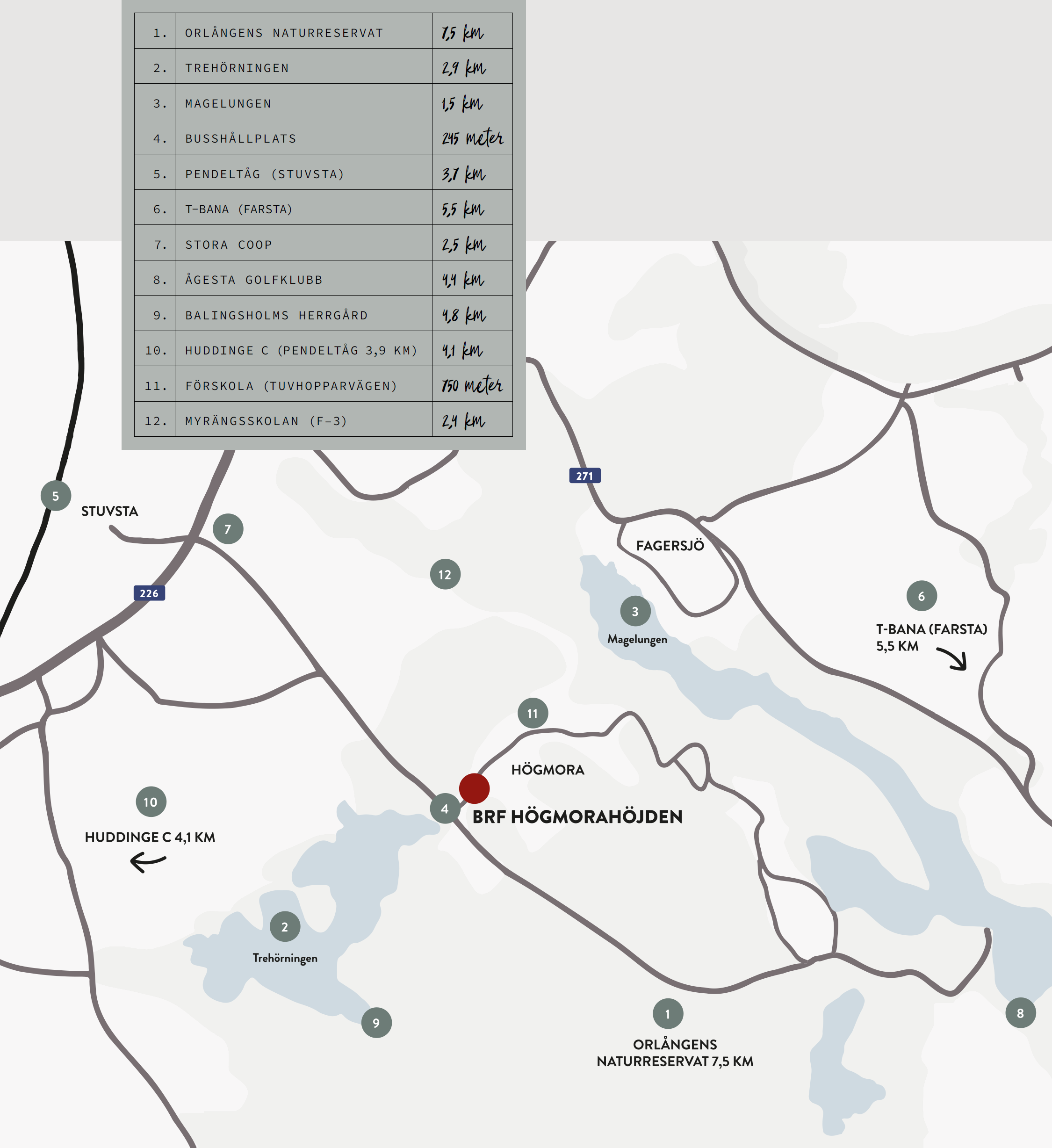The width and height of the screenshot is (1052, 1148).
Task: Click marker 11 above Högmora
Action: (x=532, y=713)
